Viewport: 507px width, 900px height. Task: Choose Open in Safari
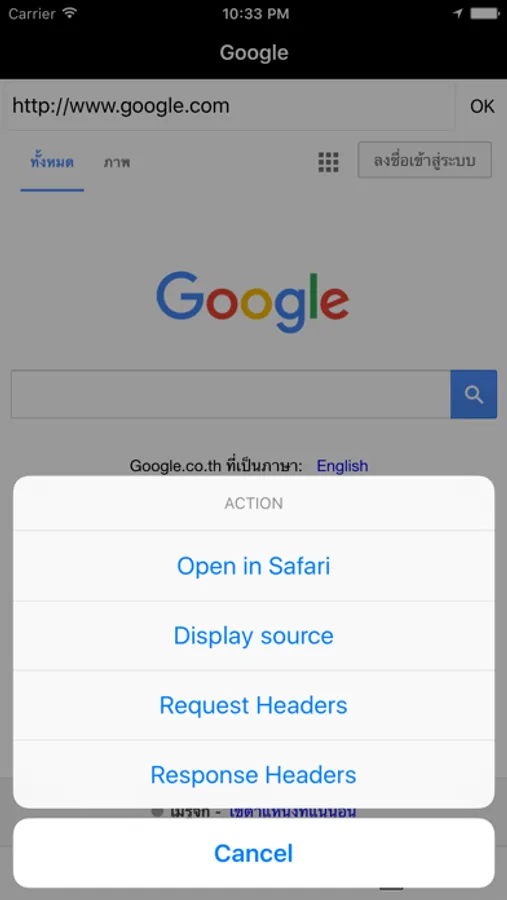pos(253,566)
